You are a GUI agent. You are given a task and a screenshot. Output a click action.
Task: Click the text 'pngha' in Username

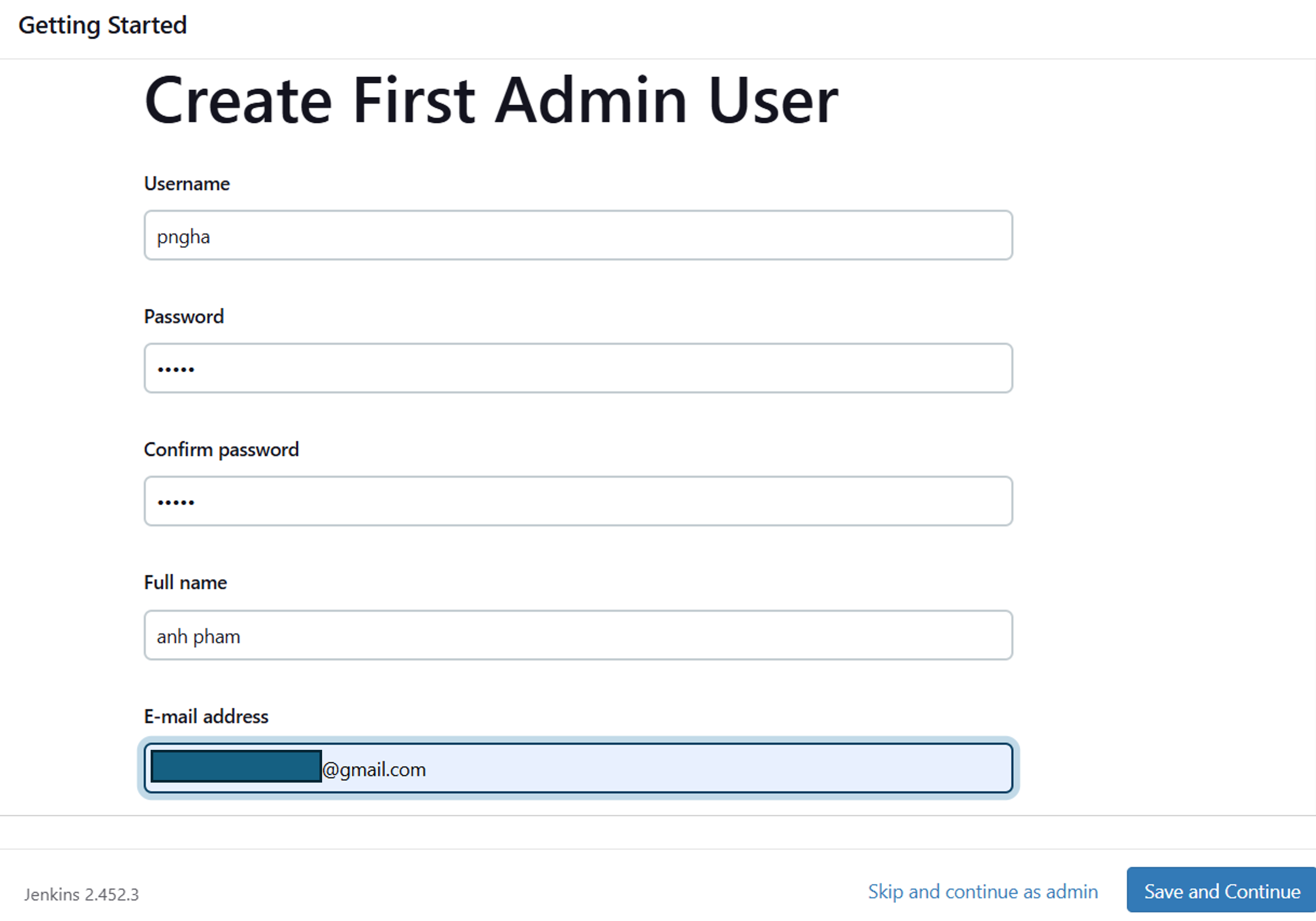[x=183, y=237]
